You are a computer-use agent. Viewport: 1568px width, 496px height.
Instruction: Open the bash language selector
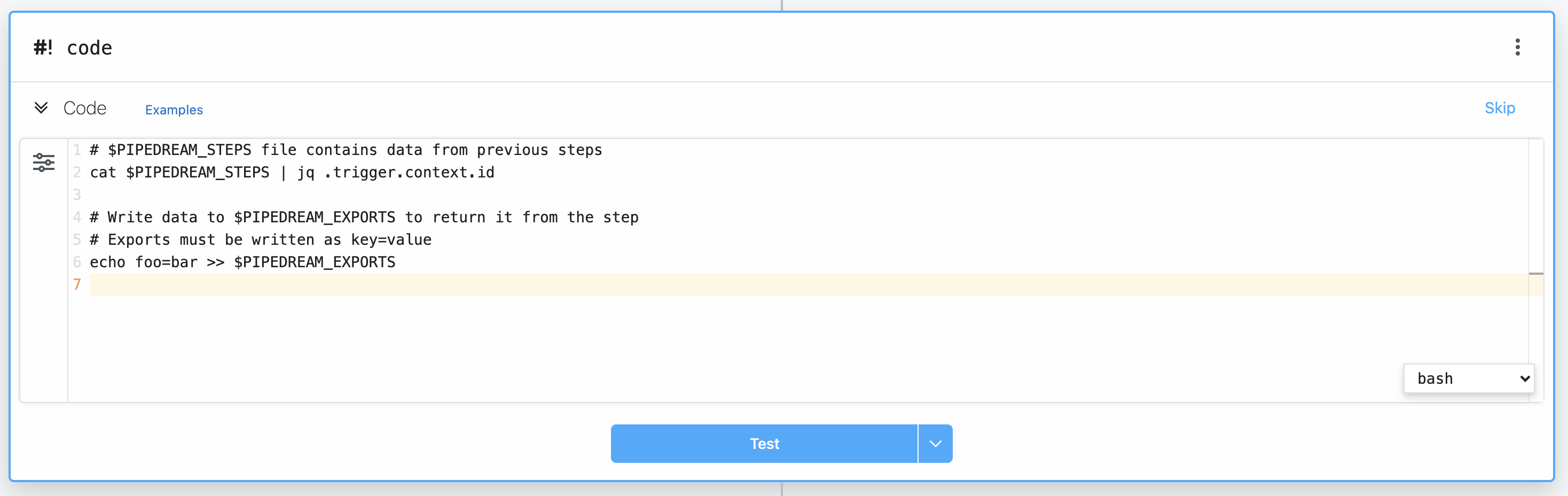(x=1468, y=378)
